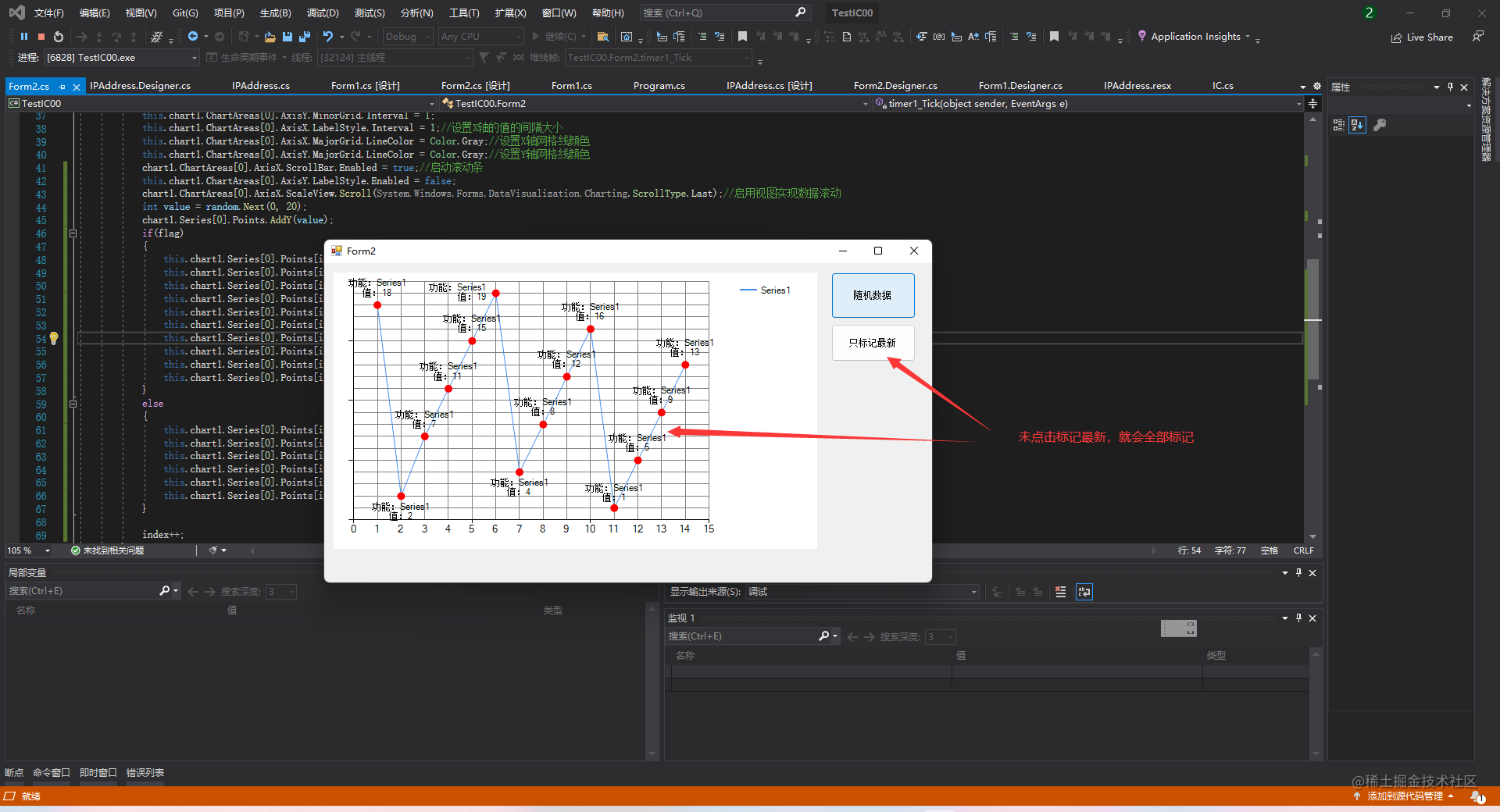Show properties by category icon

[x=1339, y=125]
